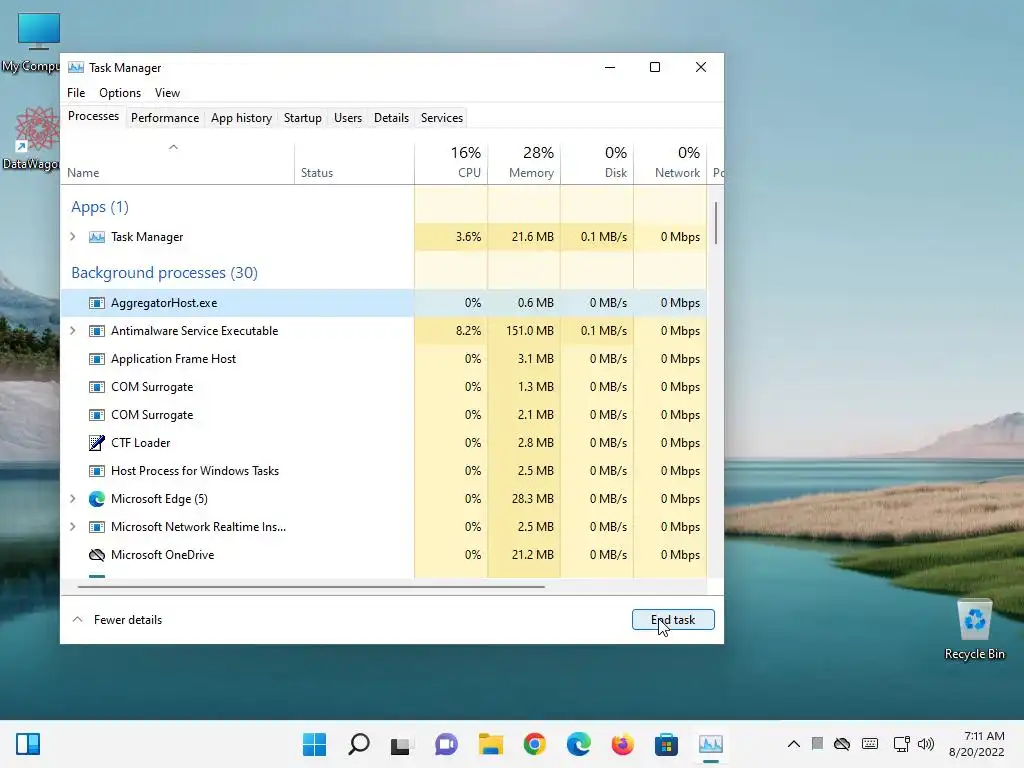Launch Firefox from taskbar
Screen dimensions: 1024x768
[x=622, y=744]
